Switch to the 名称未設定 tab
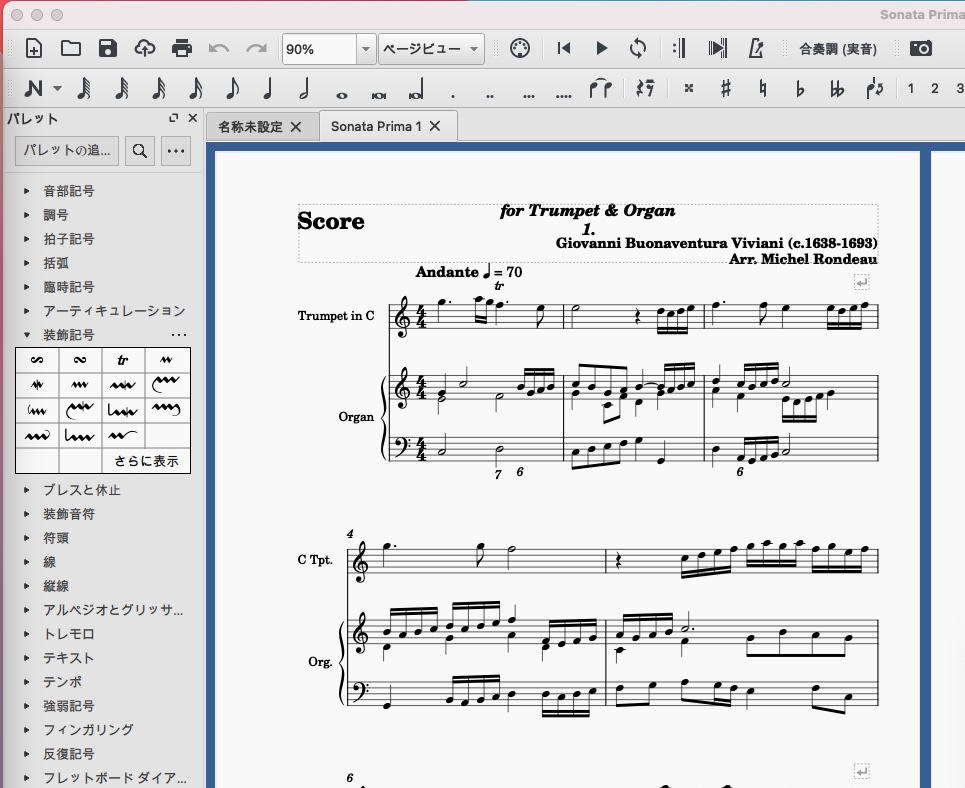This screenshot has height=788, width=965. 250,127
